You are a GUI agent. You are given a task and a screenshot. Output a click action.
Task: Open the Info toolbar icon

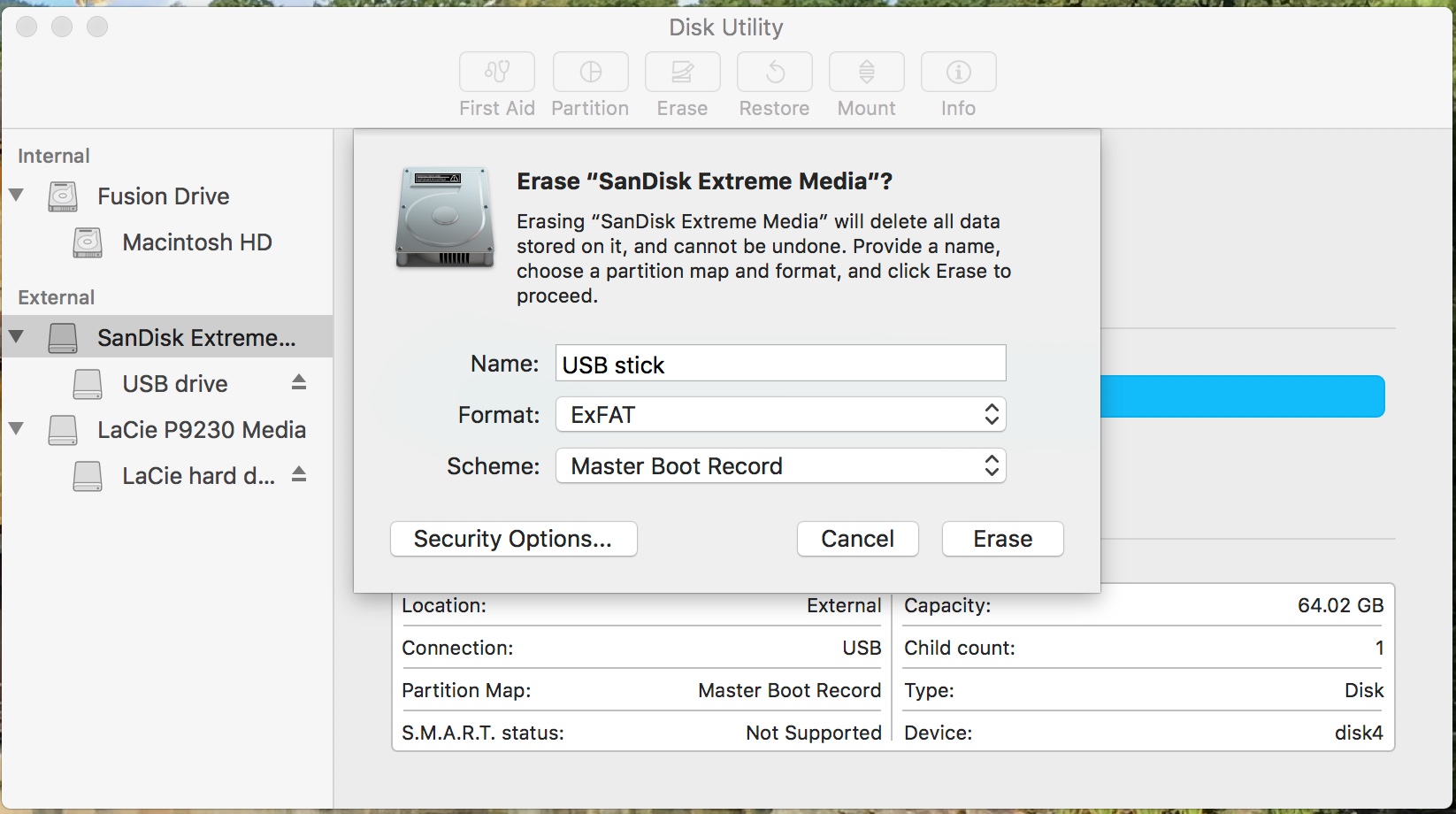point(958,72)
